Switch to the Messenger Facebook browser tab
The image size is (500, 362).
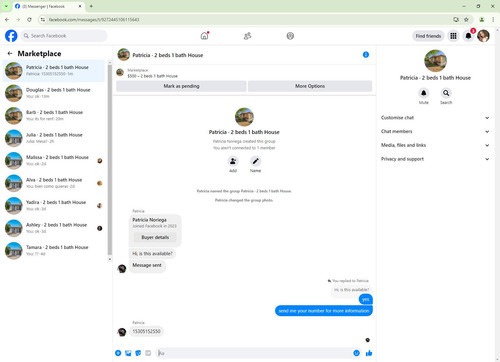coord(48,6)
